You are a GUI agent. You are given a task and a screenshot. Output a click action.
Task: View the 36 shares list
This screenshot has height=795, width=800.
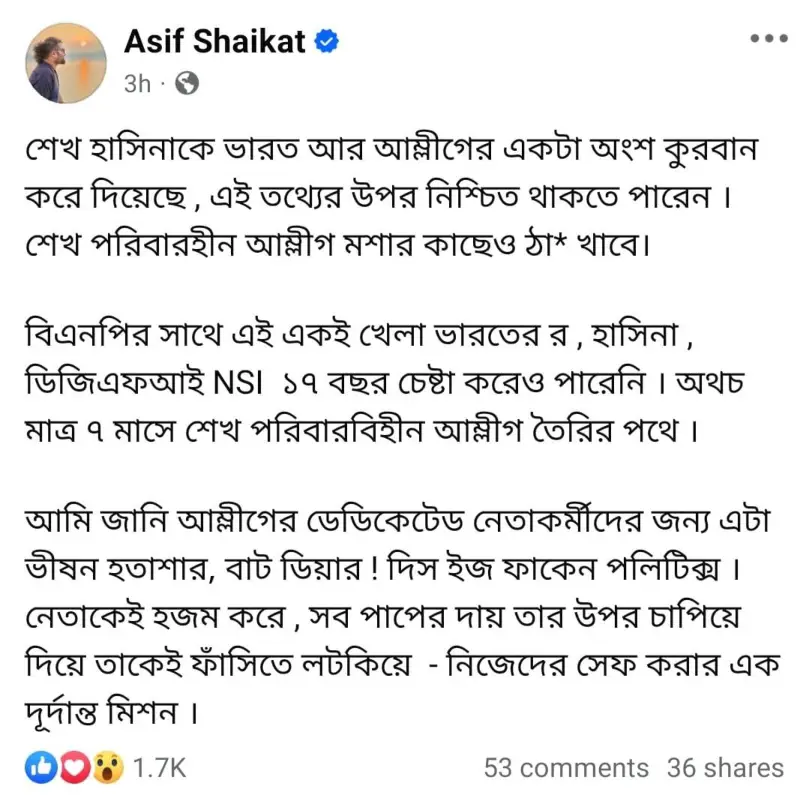point(725,767)
